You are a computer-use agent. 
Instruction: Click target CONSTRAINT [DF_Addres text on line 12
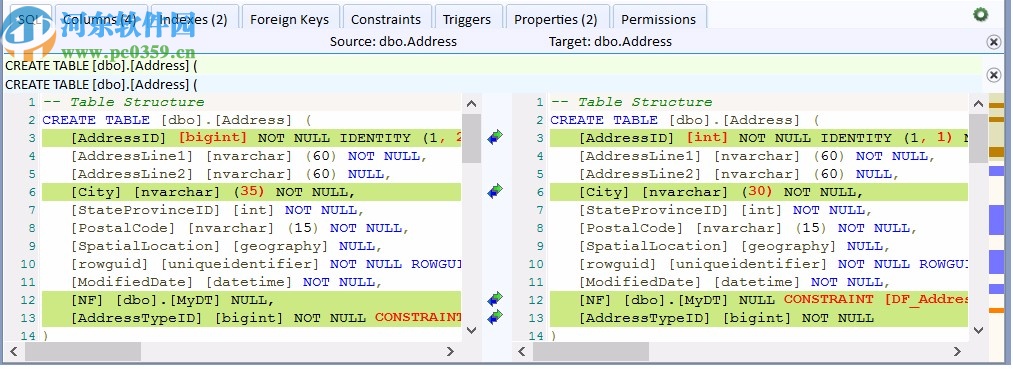876,300
